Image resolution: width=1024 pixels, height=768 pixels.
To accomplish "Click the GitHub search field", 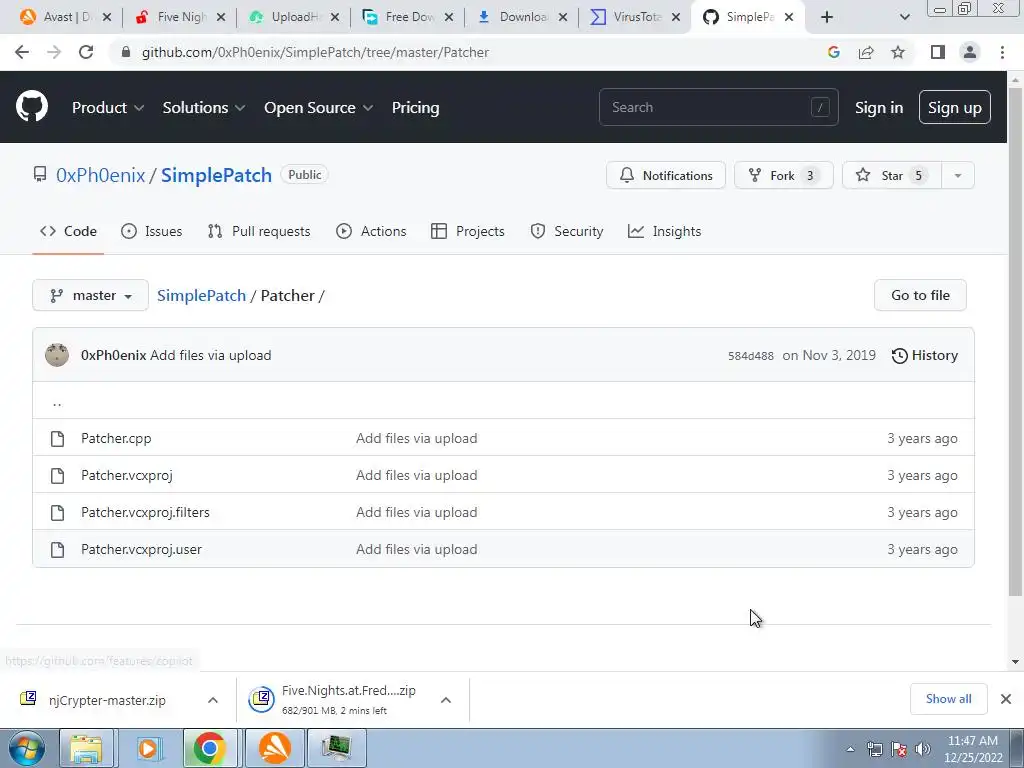I will [718, 107].
